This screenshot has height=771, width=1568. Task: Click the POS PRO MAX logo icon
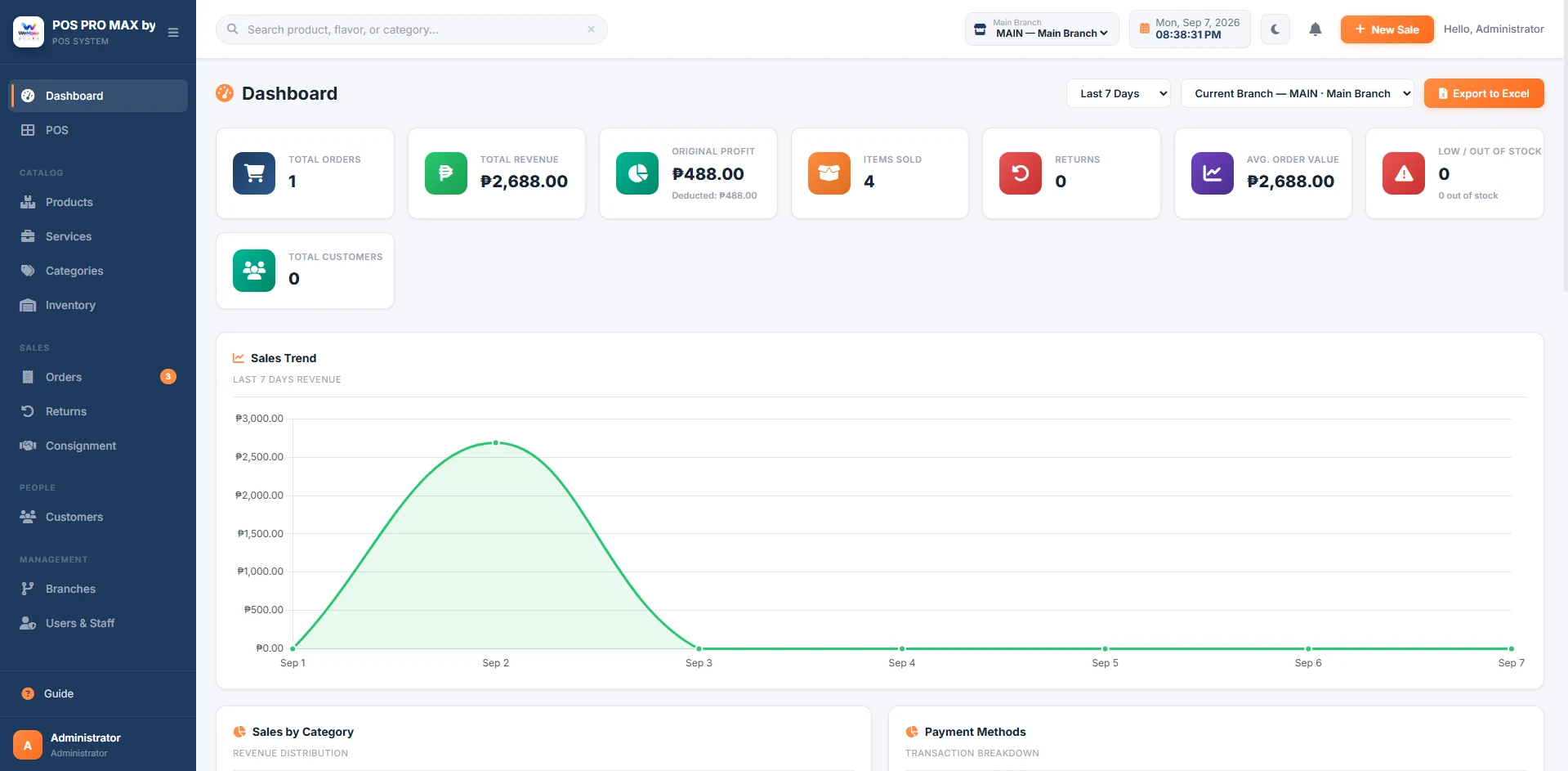point(29,32)
